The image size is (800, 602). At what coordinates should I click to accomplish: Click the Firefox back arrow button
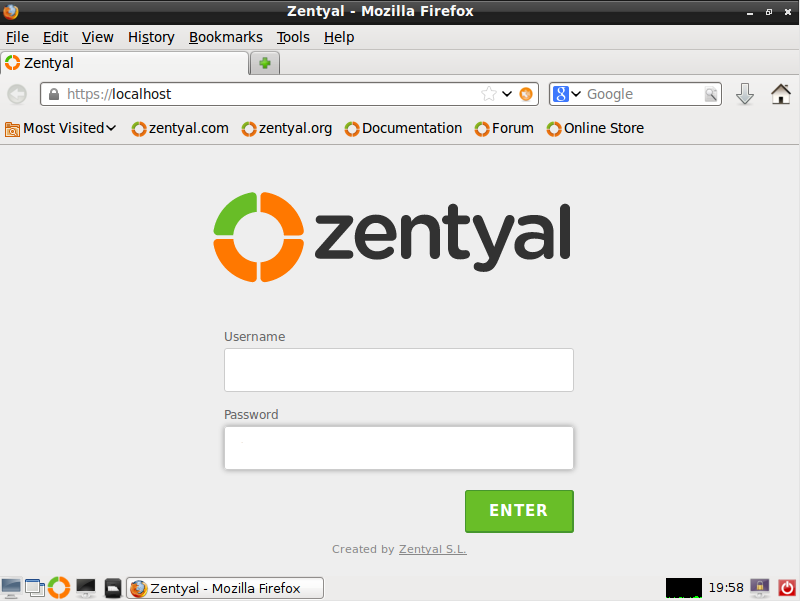(x=17, y=94)
